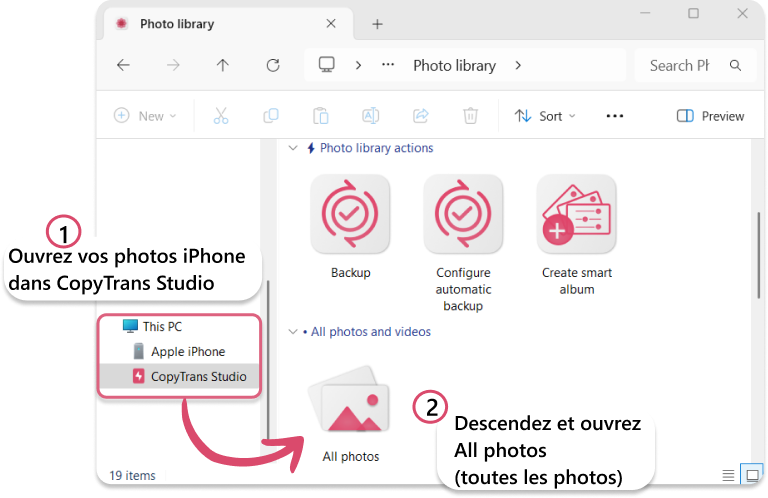Open the Sort dropdown menu

coord(545,116)
